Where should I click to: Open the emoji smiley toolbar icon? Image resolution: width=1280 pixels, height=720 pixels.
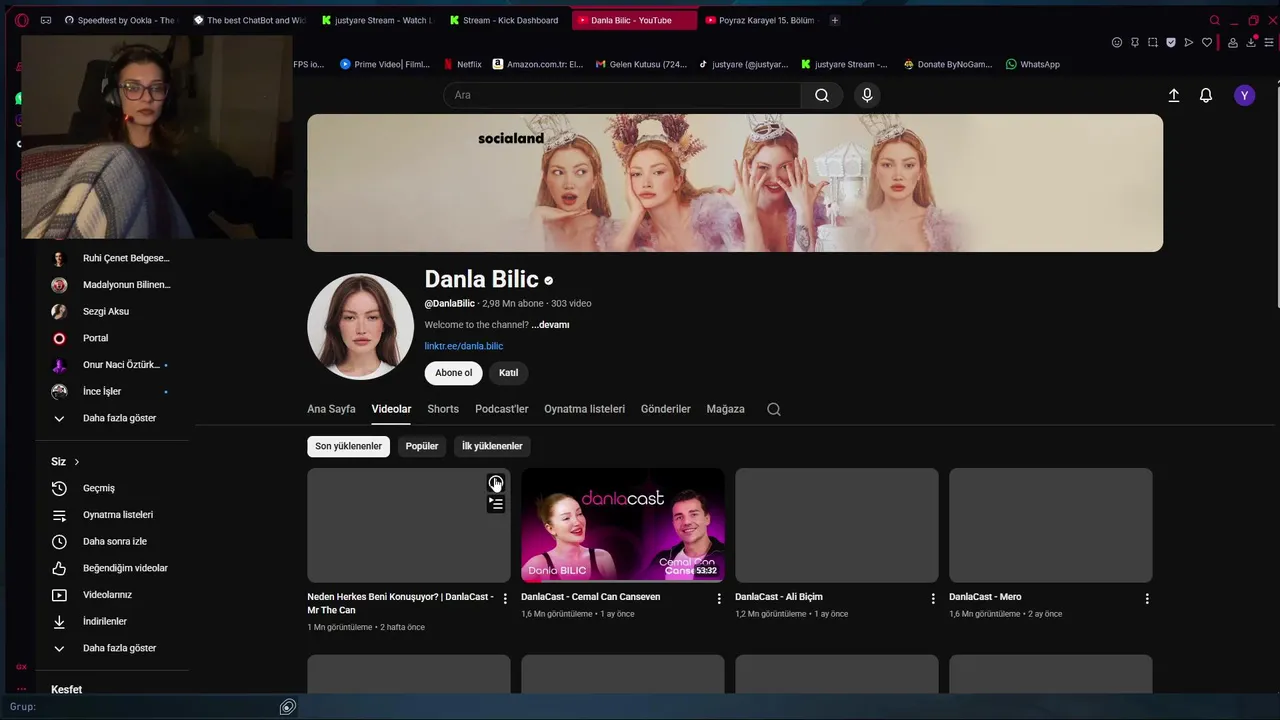[x=1117, y=42]
